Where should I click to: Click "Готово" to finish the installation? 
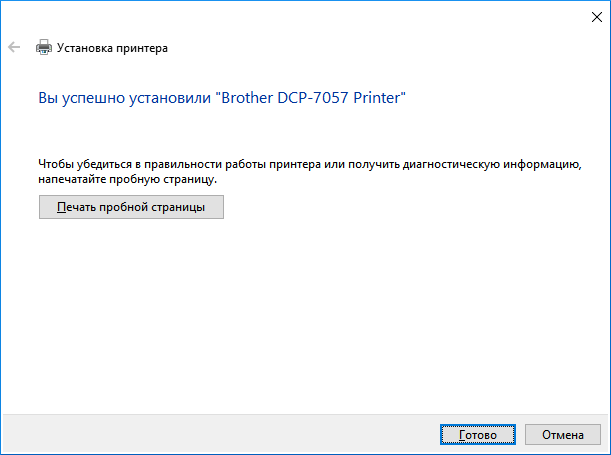tap(477, 435)
